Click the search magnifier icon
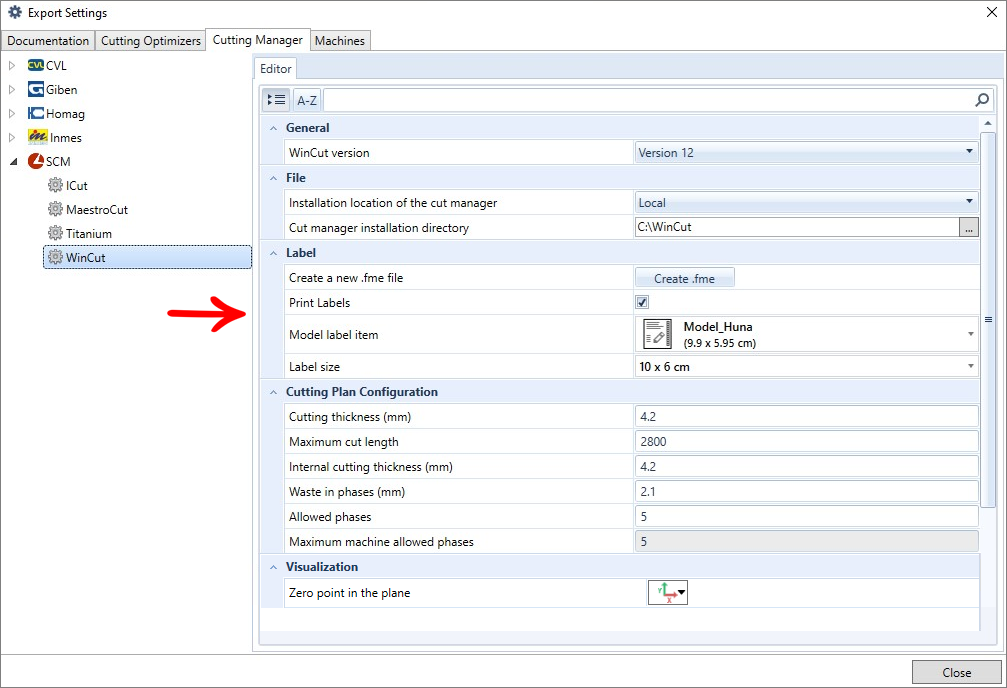The height and width of the screenshot is (688, 1007). point(982,100)
